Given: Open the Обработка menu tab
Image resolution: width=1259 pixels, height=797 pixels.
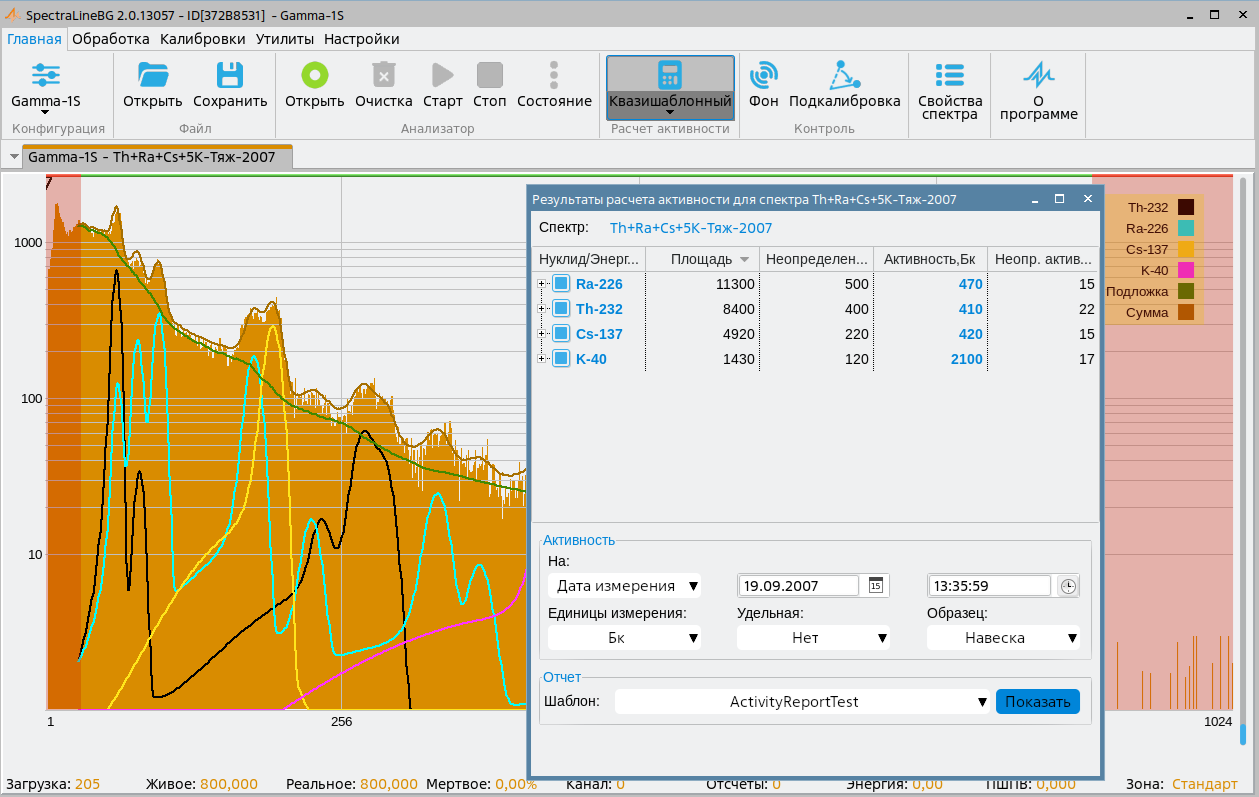Looking at the screenshot, I should 110,39.
